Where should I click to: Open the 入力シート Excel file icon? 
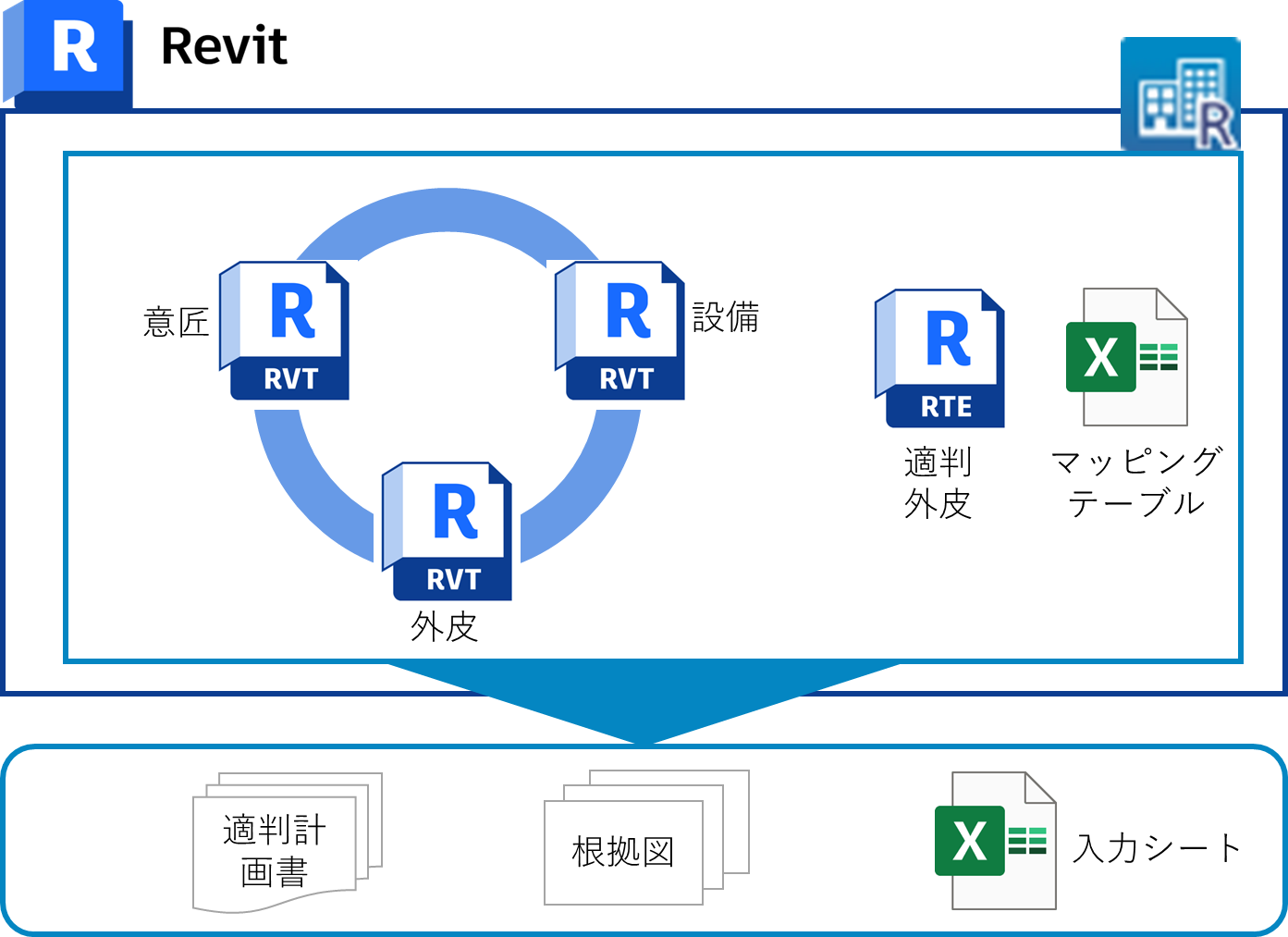pyautogui.click(x=996, y=841)
